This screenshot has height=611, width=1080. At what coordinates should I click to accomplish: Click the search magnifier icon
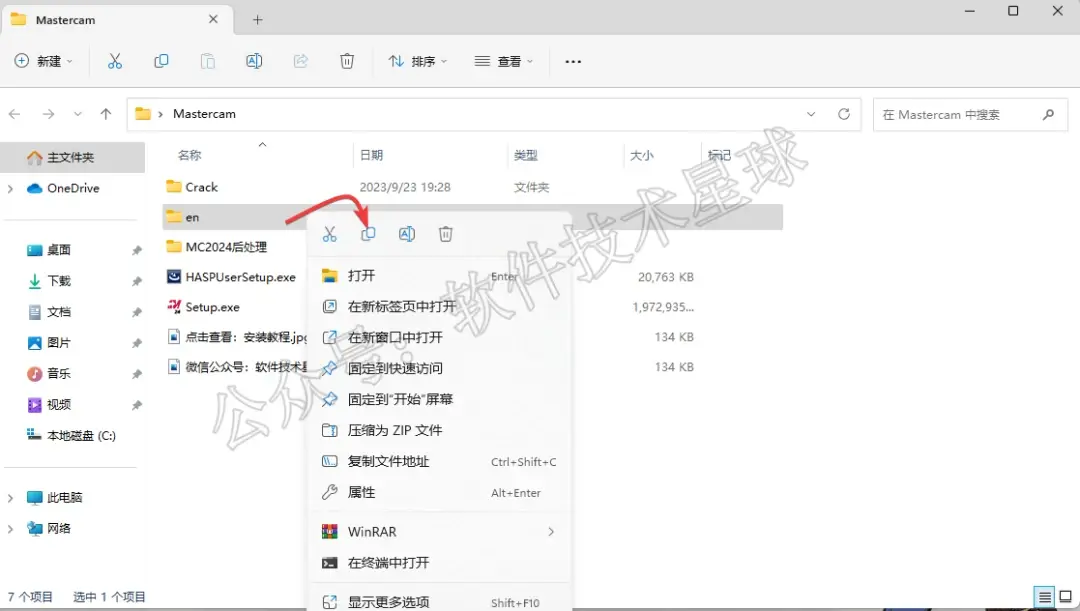1048,114
